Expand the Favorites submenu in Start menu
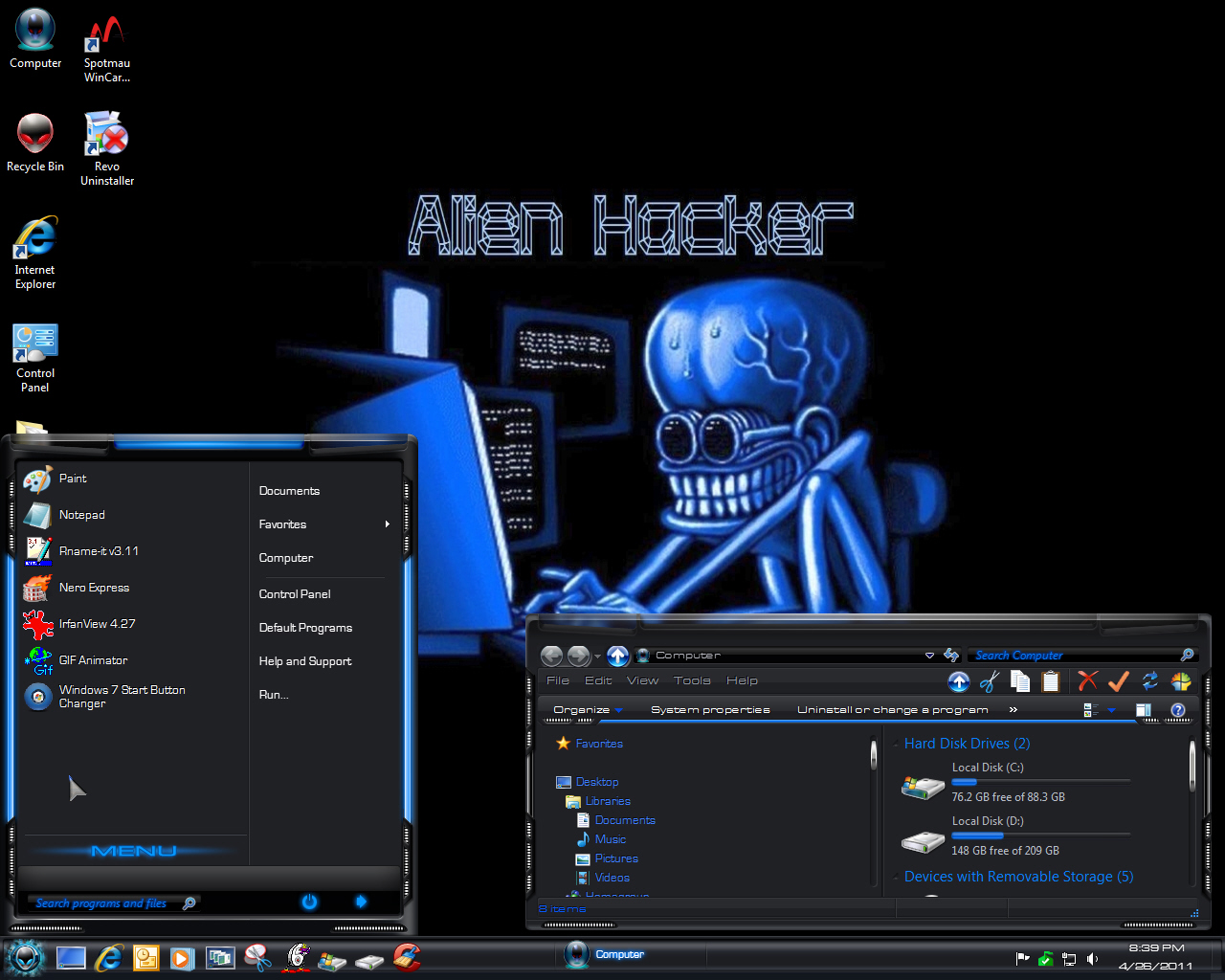Image resolution: width=1225 pixels, height=980 pixels. click(x=387, y=524)
